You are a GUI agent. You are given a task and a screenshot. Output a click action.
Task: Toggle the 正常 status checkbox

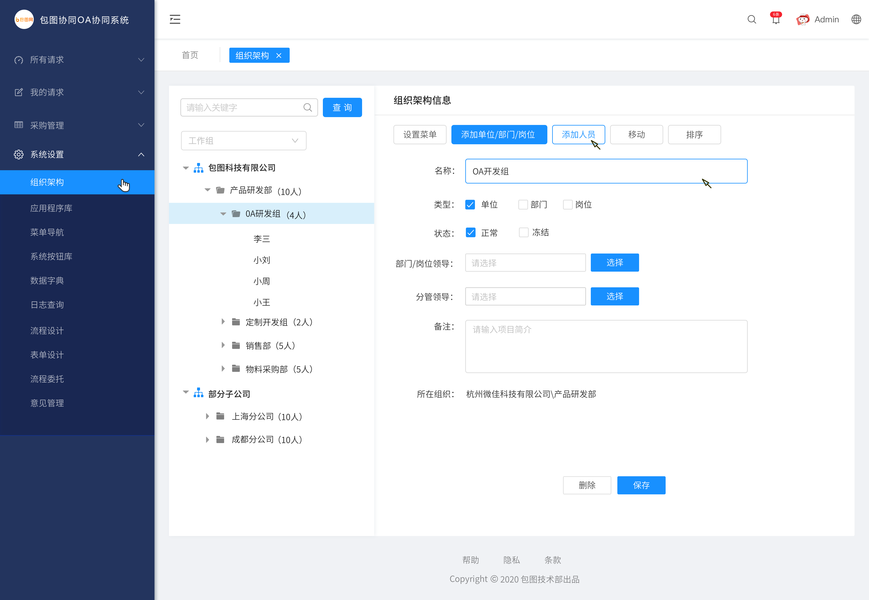(471, 232)
